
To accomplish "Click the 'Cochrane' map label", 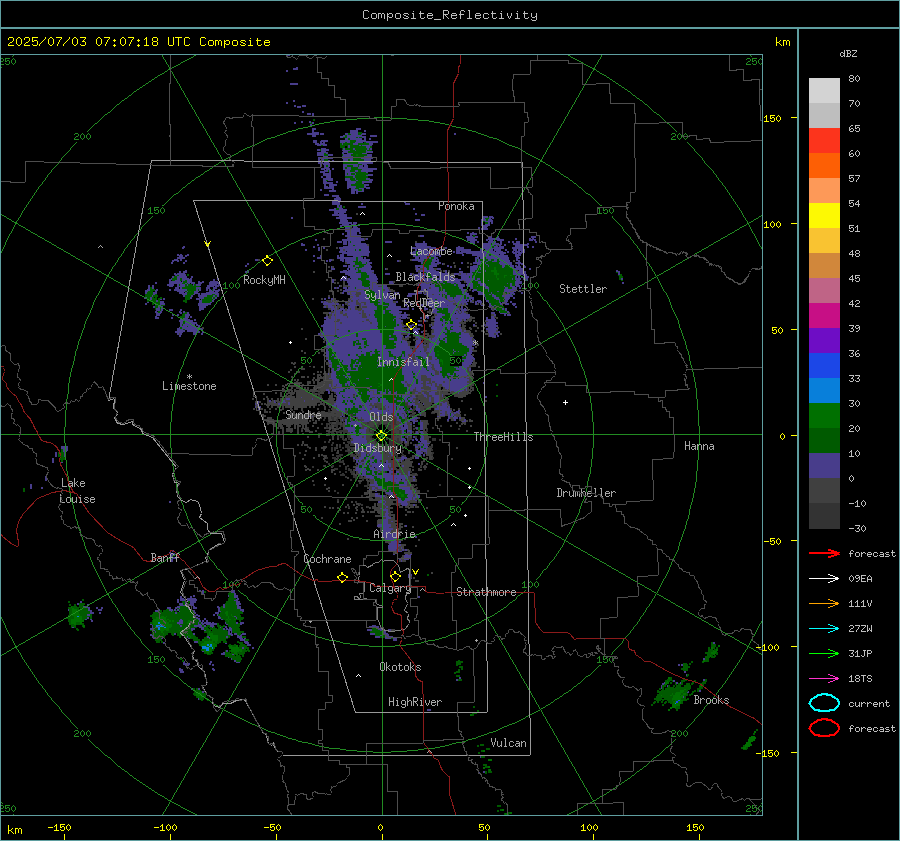I will click(x=327, y=559).
